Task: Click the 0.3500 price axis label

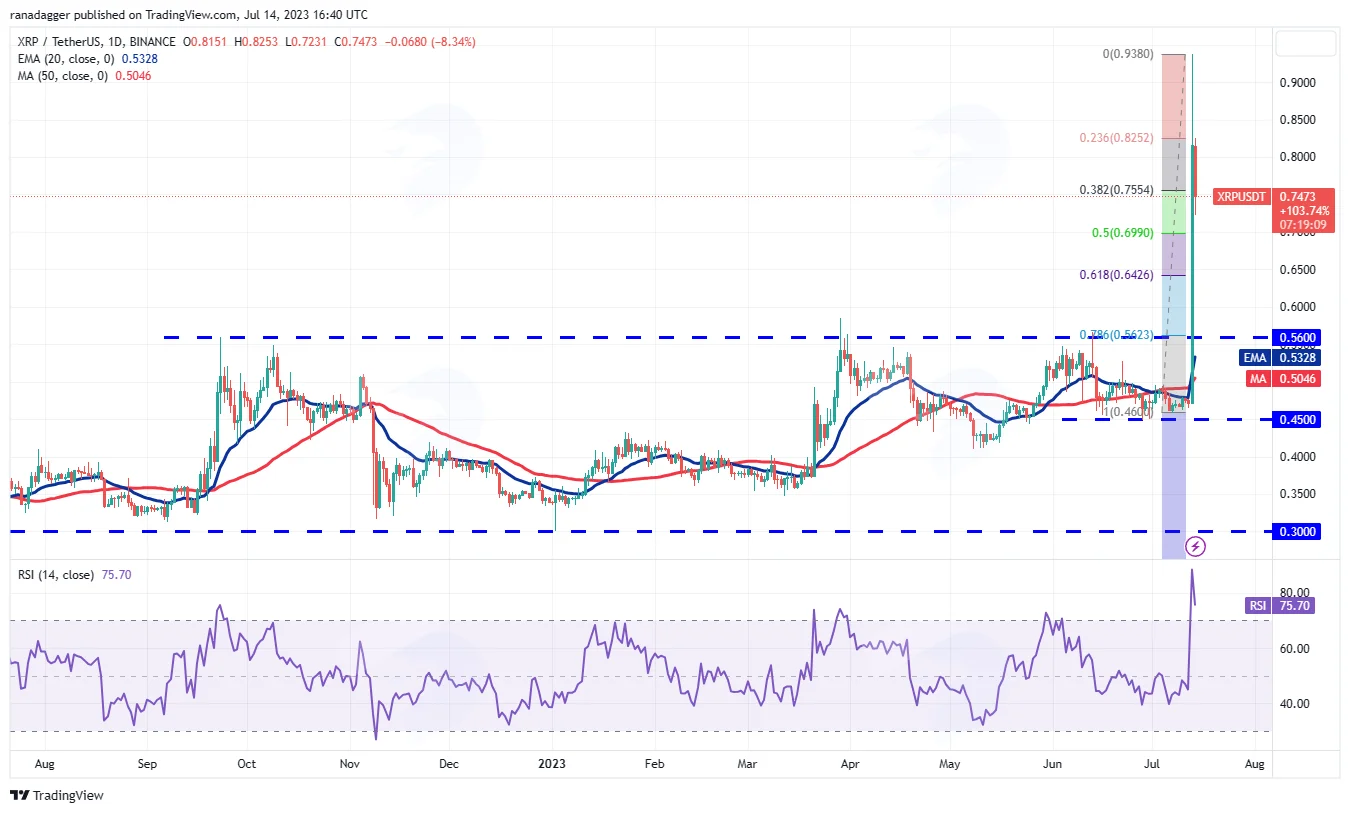Action: pyautogui.click(x=1300, y=494)
